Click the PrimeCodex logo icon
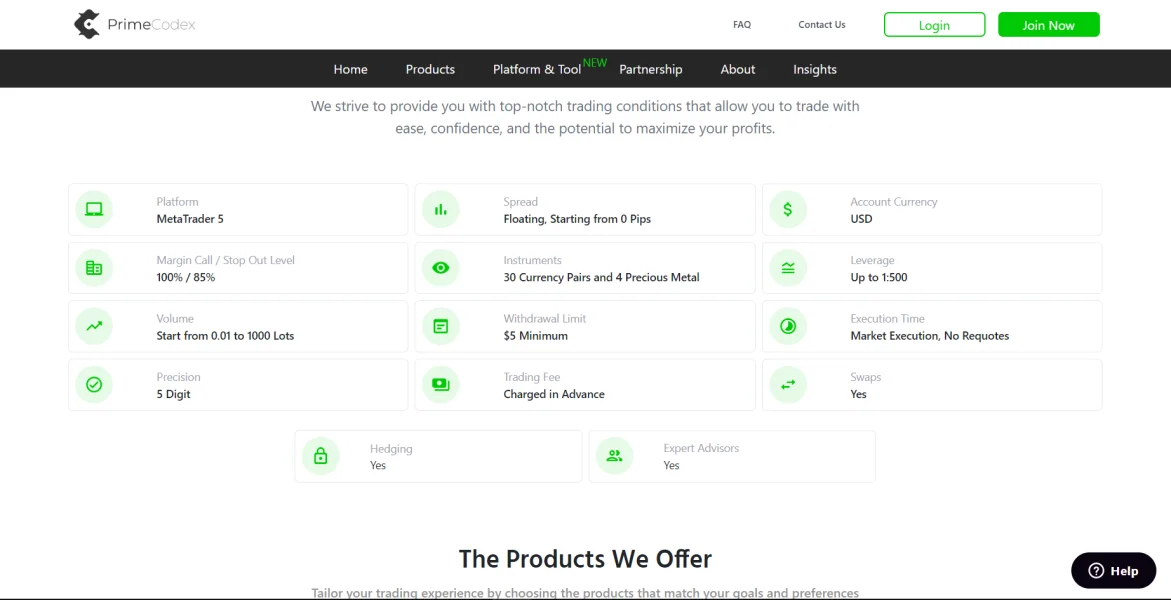The width and height of the screenshot is (1171, 600). click(x=87, y=24)
